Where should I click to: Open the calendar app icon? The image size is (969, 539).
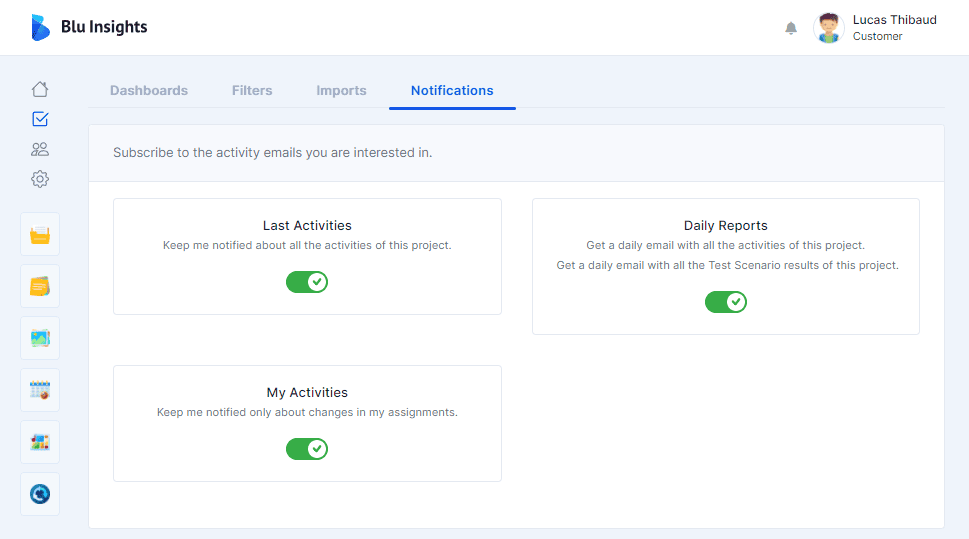coord(40,390)
